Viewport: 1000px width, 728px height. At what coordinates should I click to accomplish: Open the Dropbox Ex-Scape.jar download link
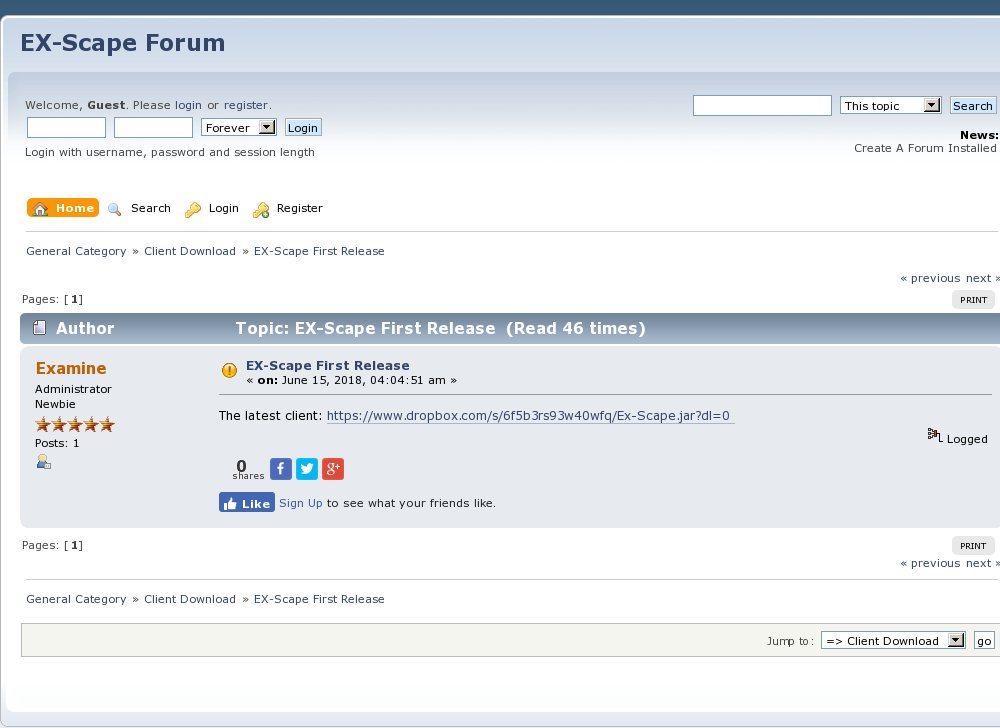(530, 415)
